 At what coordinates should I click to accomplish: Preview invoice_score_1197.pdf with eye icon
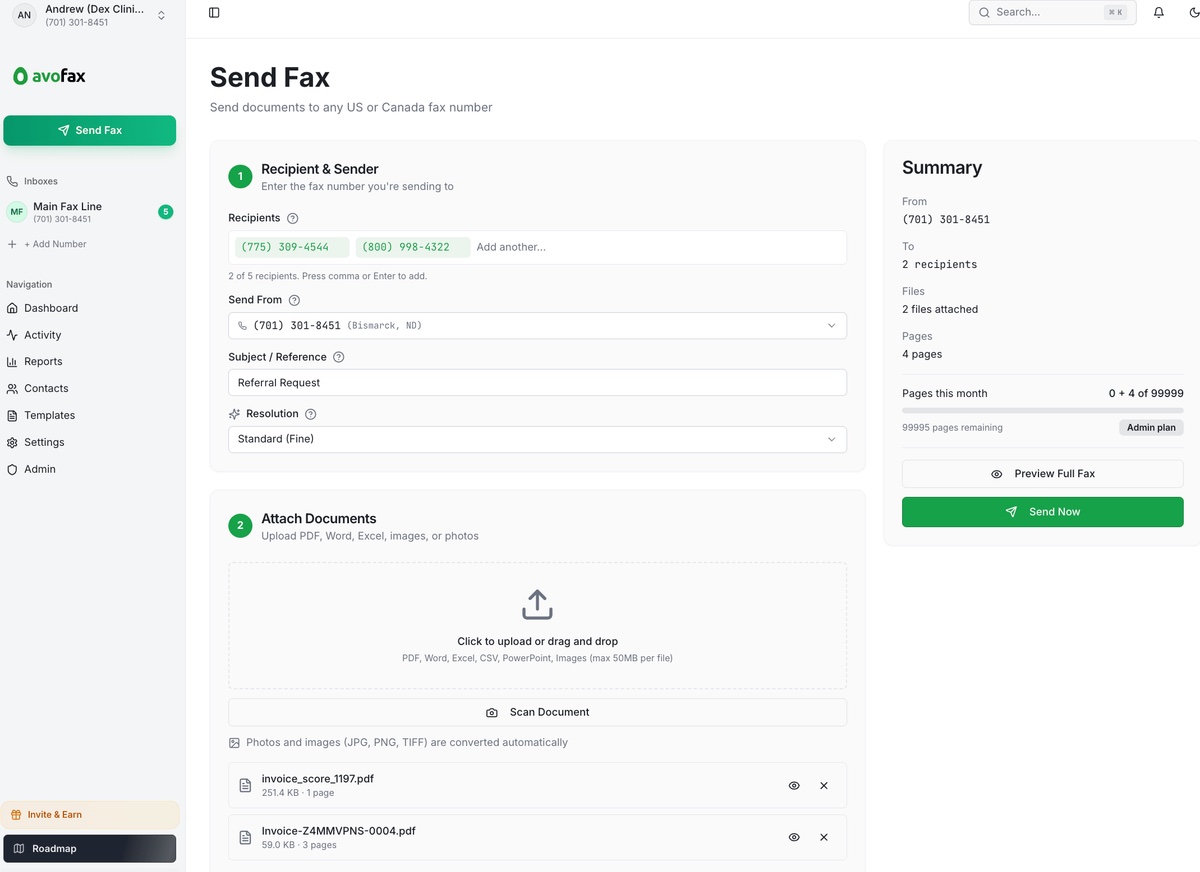point(794,786)
